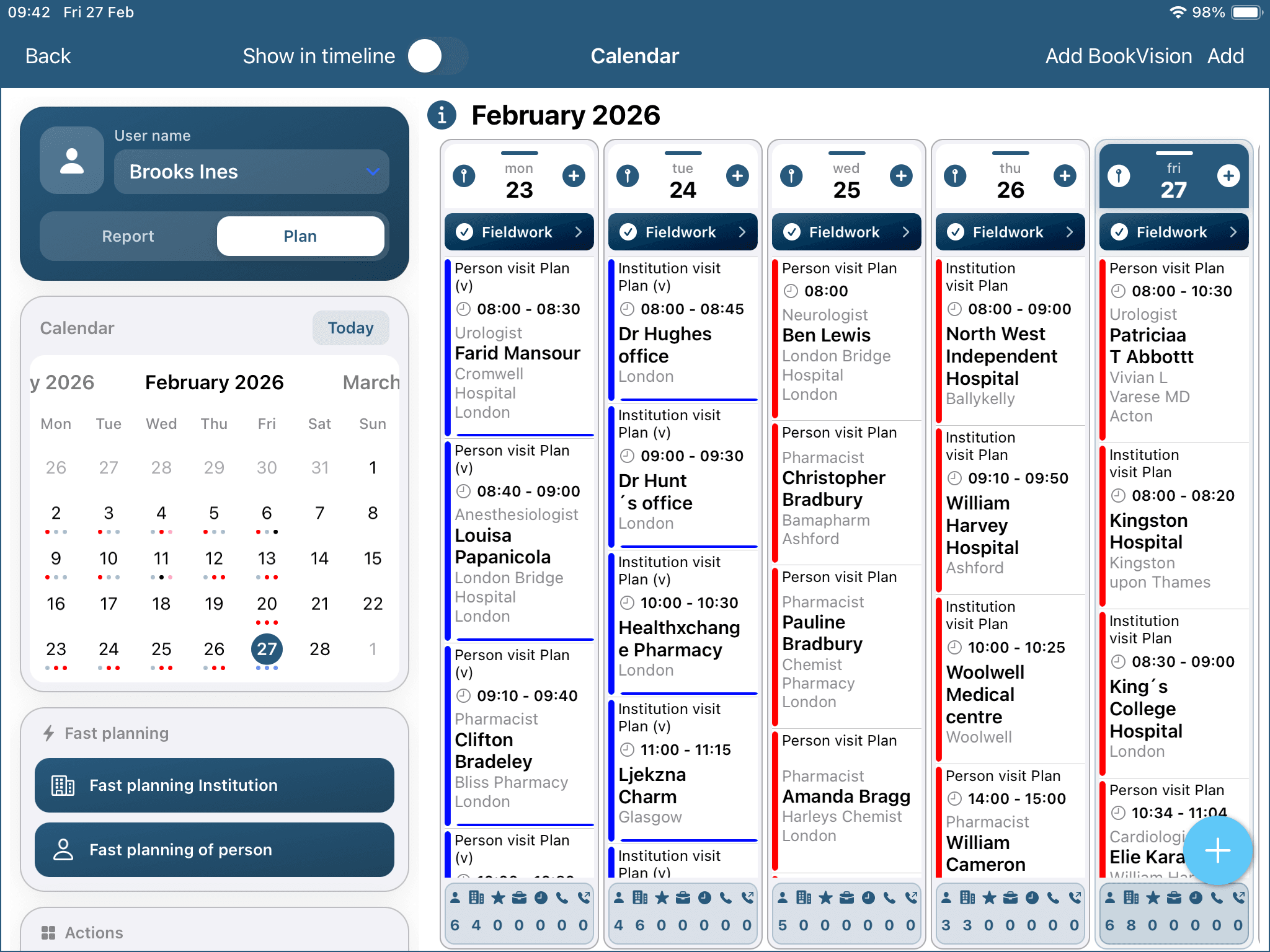Screen dimensions: 1270x952
Task: Select February 20 in the mini calendar
Action: point(267,604)
